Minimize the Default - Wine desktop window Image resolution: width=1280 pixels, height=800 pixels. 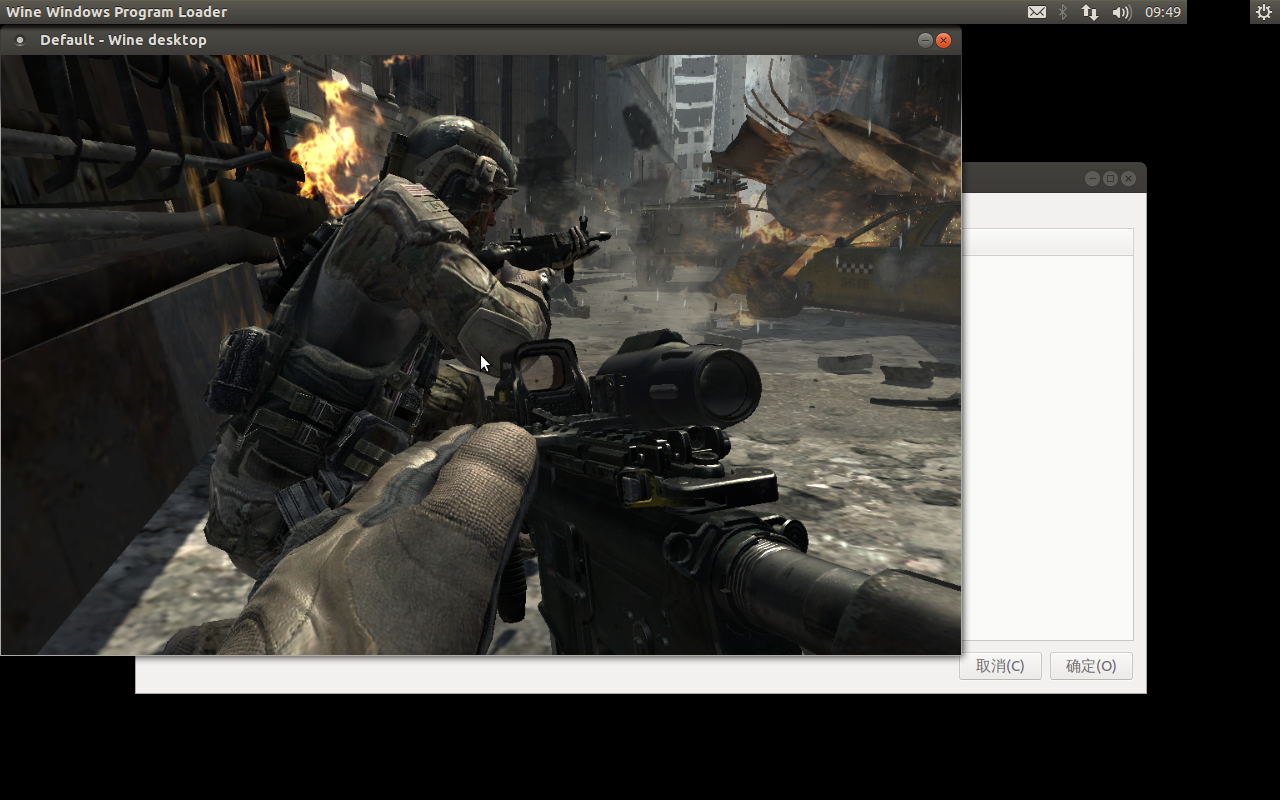[925, 40]
